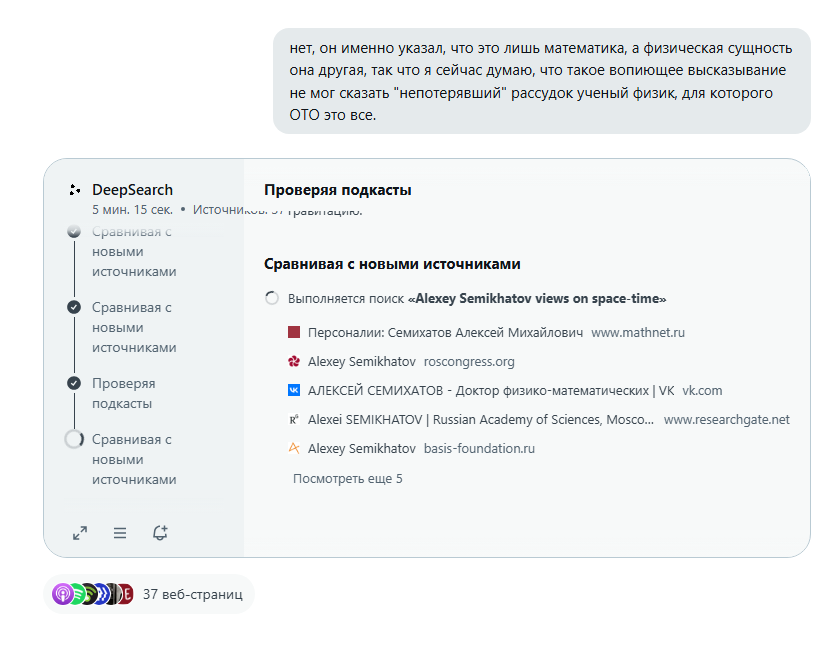Viewport: 822px width, 651px height.
Task: Enable the notify bell icon
Action: (160, 533)
